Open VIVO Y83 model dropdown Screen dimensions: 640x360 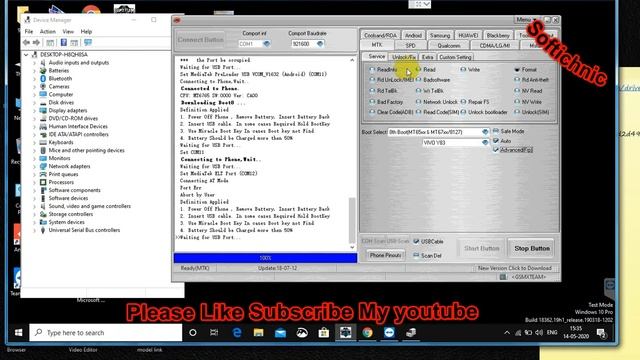pos(485,142)
